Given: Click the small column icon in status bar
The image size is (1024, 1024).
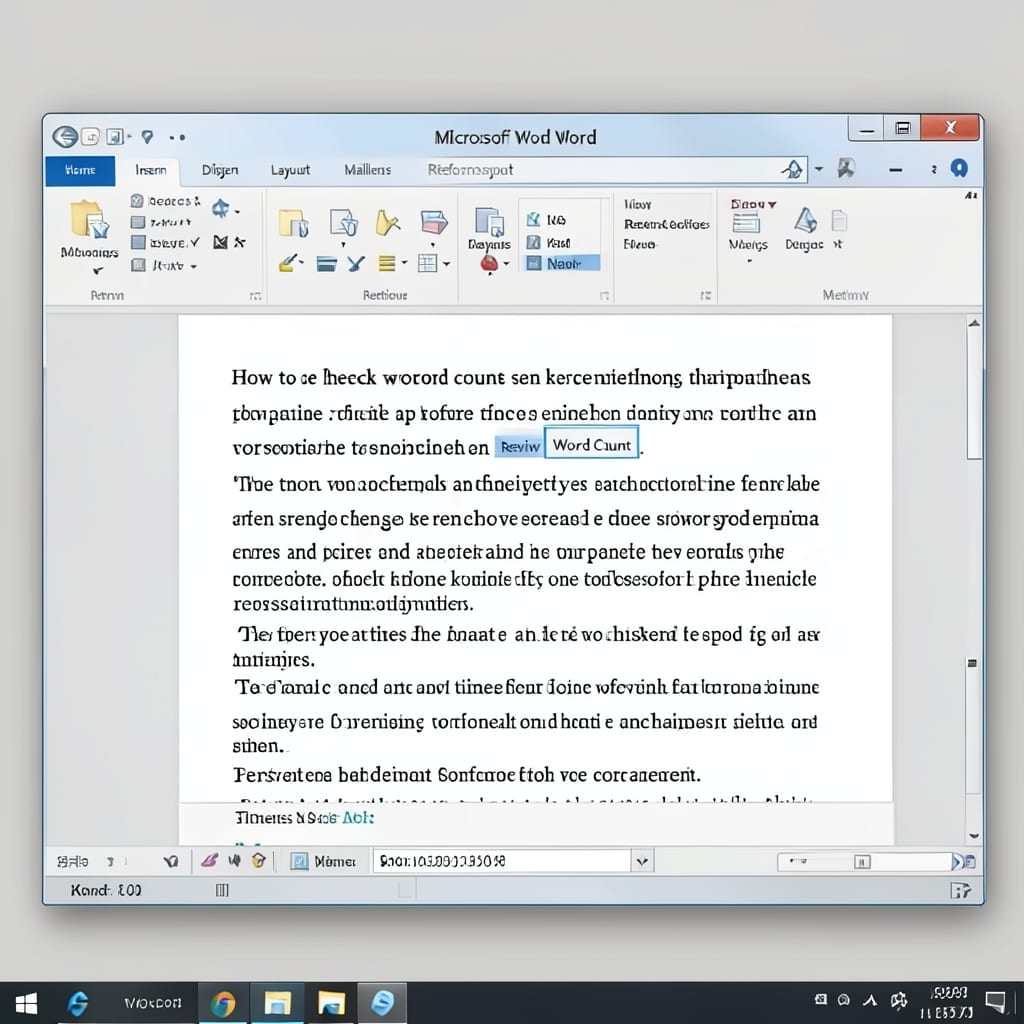Looking at the screenshot, I should 222,890.
